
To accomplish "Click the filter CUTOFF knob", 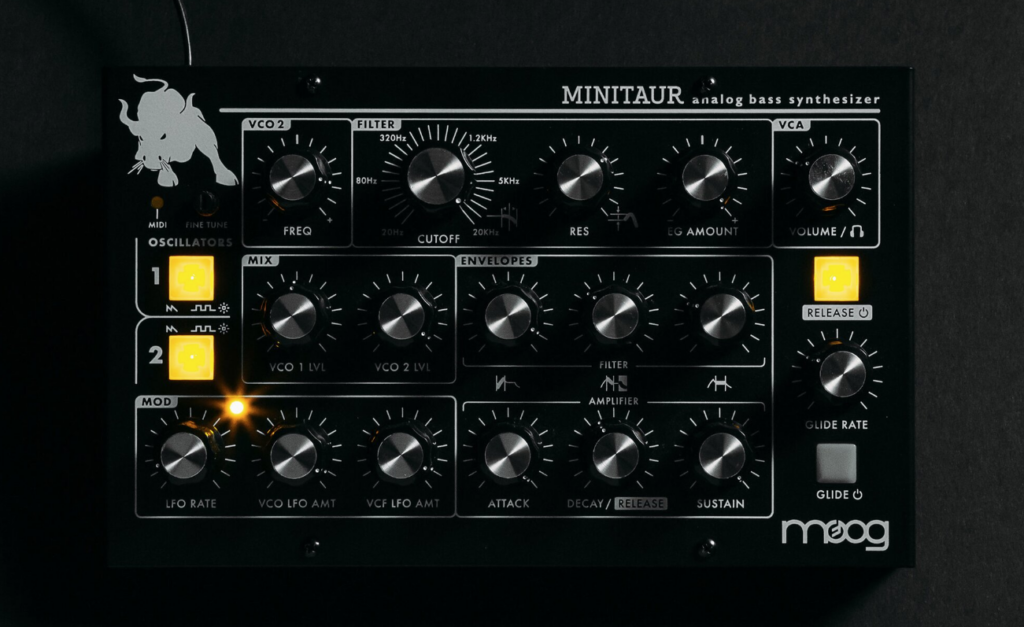I will pos(436,176).
